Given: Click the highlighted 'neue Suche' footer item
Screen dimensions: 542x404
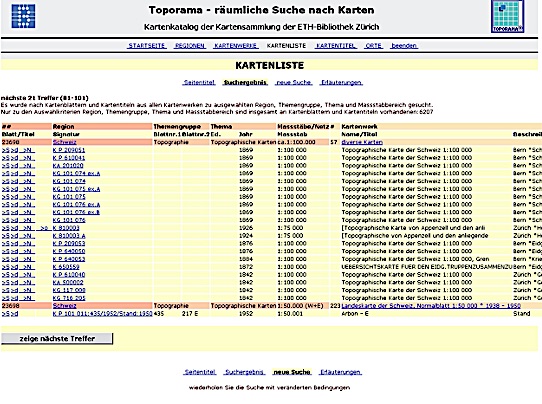Looking at the screenshot, I should [x=292, y=372].
